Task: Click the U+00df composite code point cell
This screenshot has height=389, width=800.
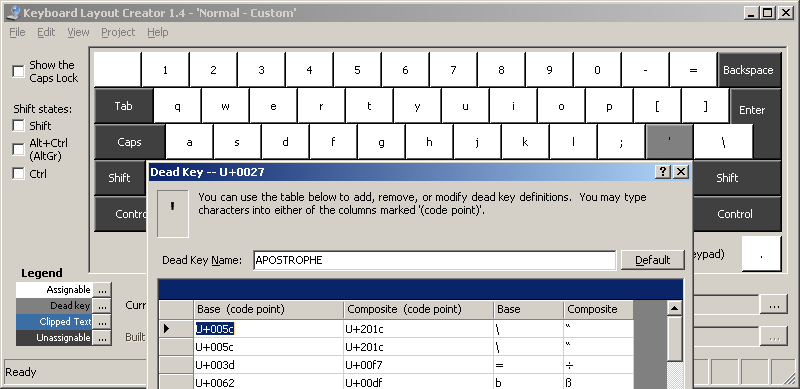Action: [x=418, y=382]
